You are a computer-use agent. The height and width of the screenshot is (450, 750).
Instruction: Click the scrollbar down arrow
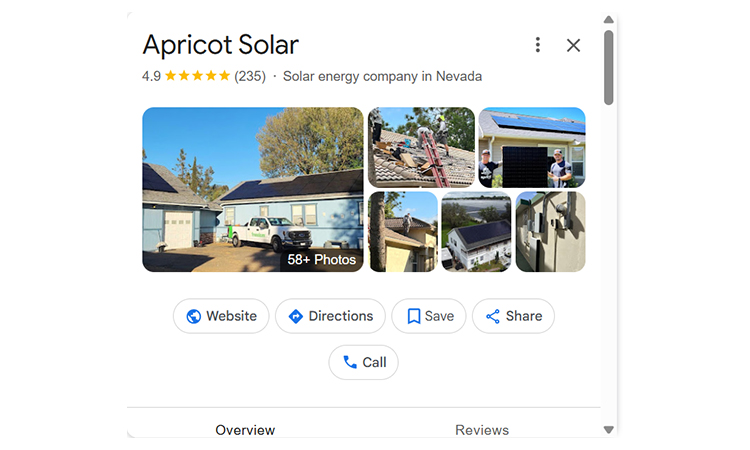pyautogui.click(x=608, y=430)
